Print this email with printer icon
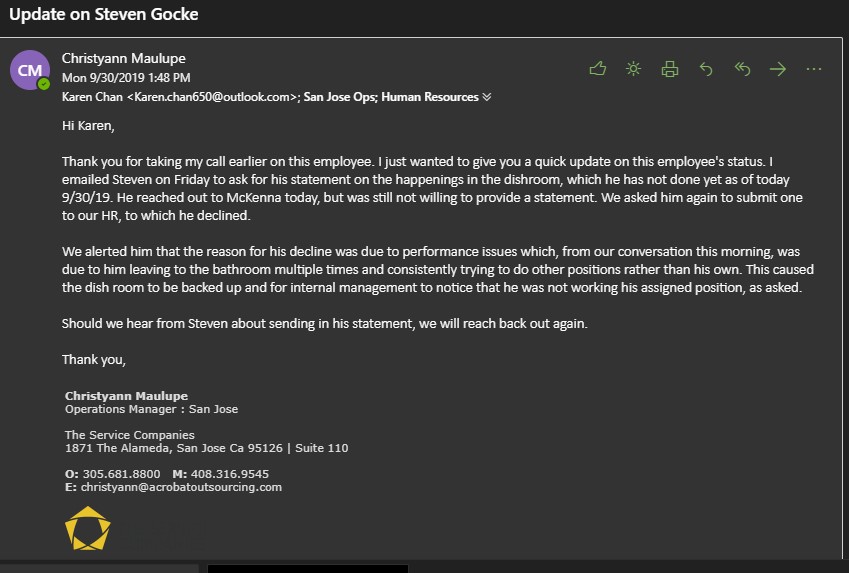Screen dimensions: 849x573 670,69
